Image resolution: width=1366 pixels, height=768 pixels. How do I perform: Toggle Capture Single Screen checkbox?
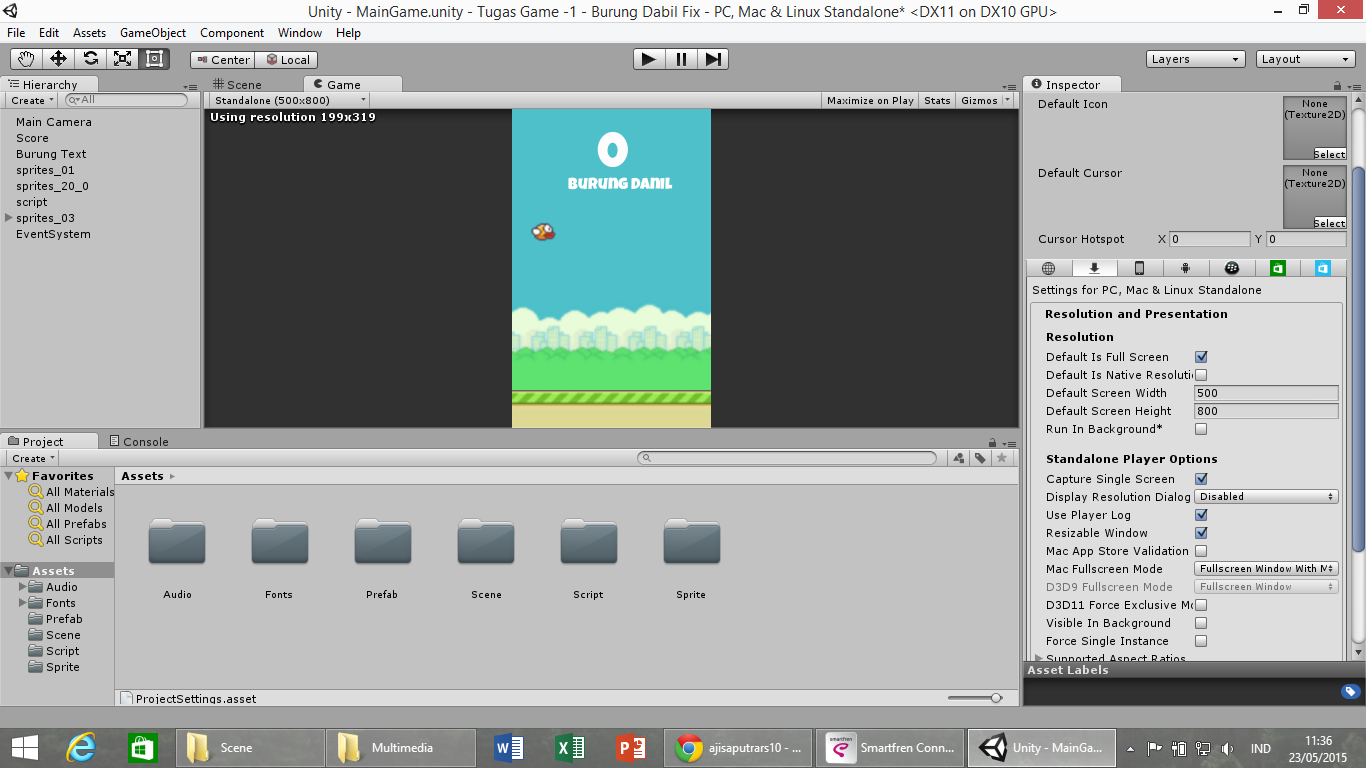point(1201,479)
